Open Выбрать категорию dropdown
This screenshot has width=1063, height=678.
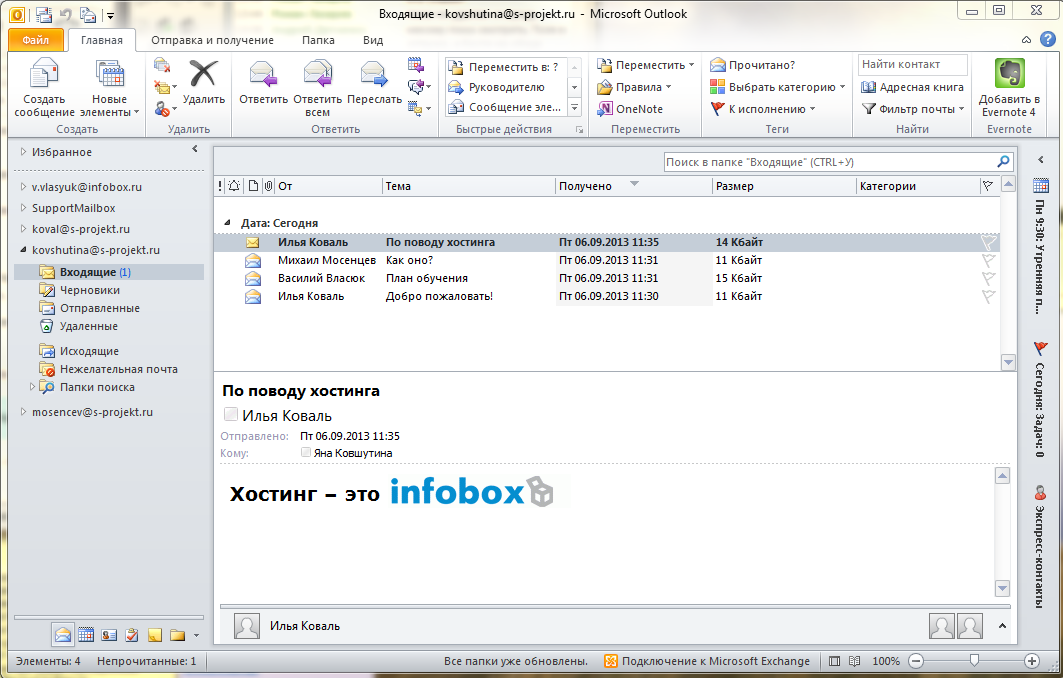pyautogui.click(x=778, y=87)
